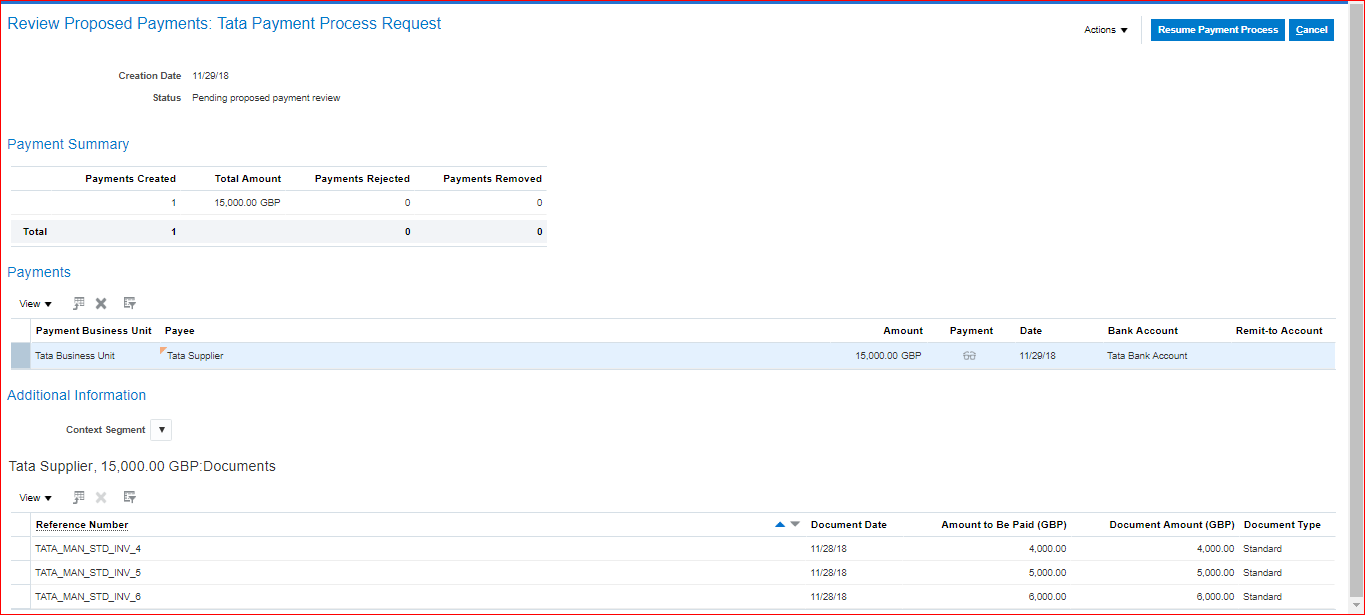Sort Reference Number descending with down arrow
The image size is (1365, 615).
795,524
